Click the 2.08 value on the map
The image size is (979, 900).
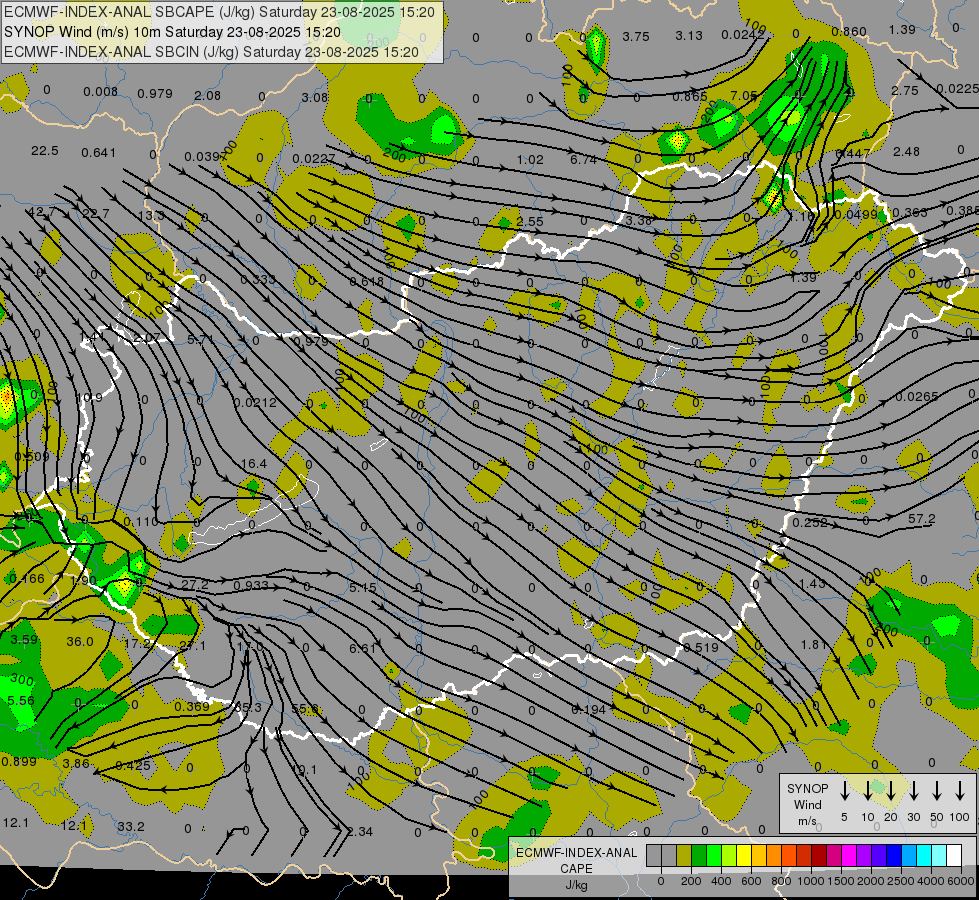(207, 96)
